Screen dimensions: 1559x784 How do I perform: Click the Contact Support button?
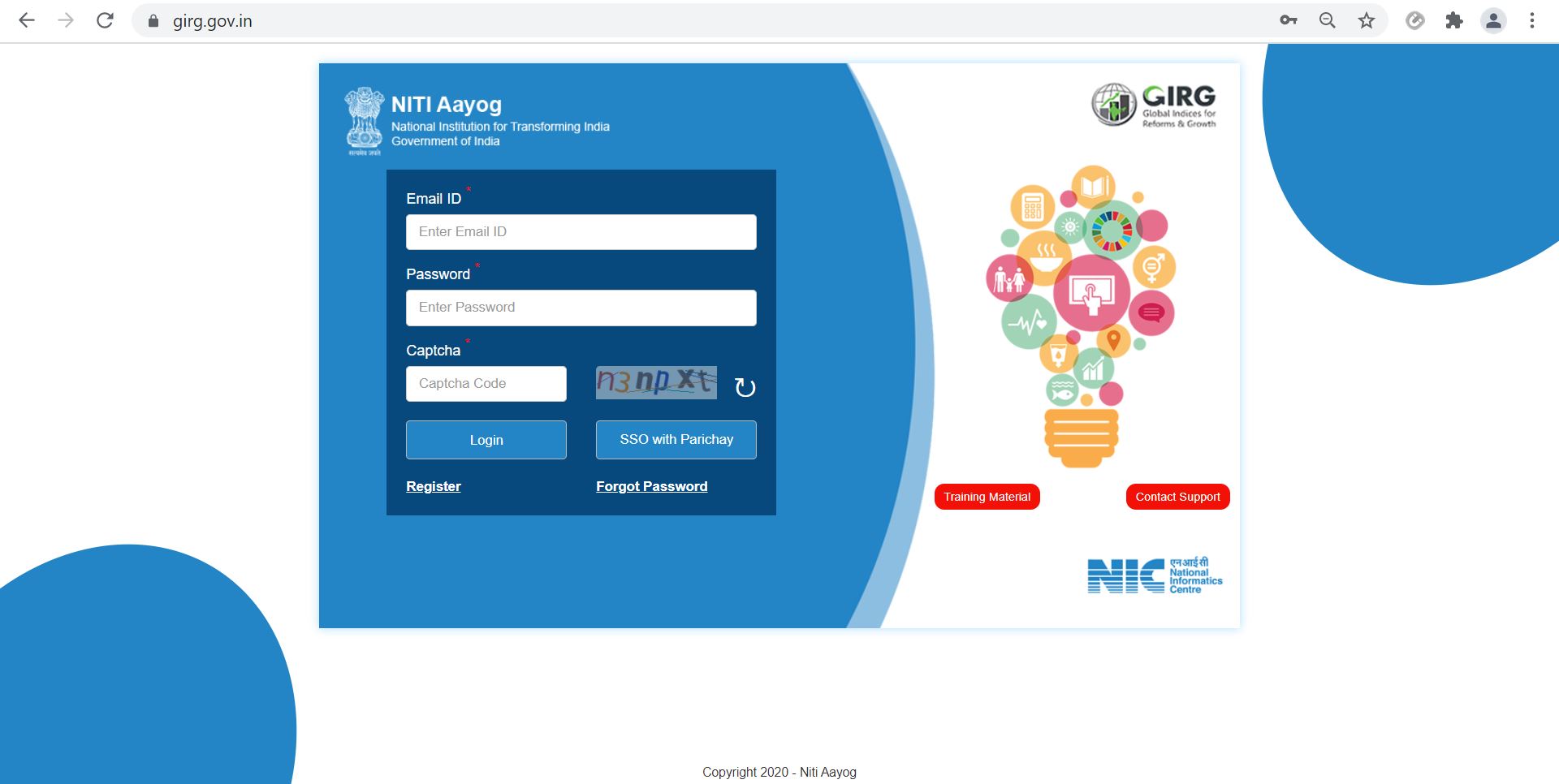click(x=1178, y=497)
